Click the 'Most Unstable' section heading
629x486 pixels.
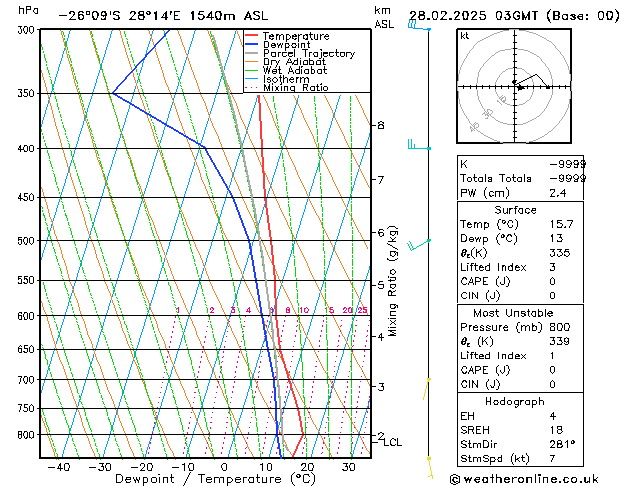click(513, 313)
